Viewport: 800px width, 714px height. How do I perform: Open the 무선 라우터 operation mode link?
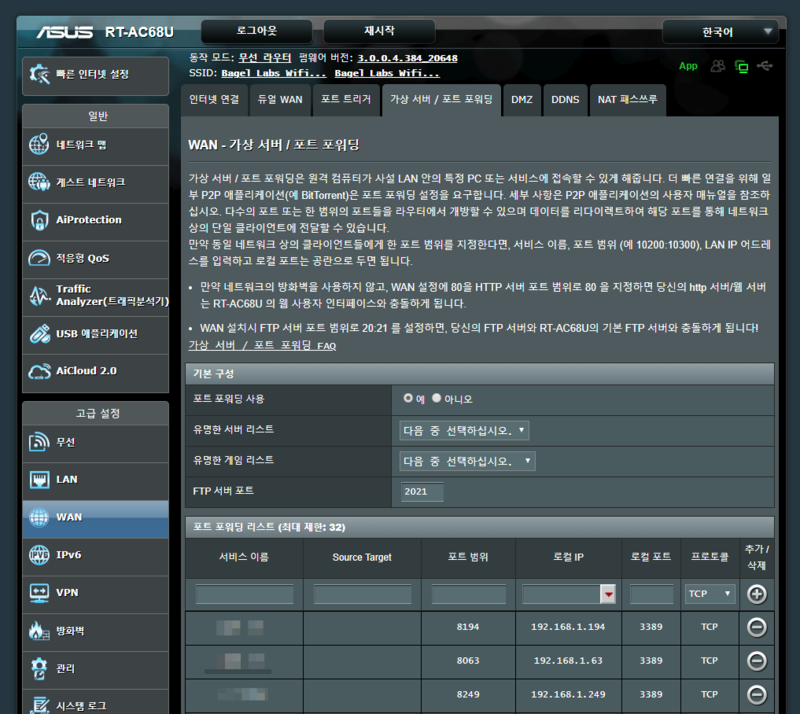tap(265, 58)
